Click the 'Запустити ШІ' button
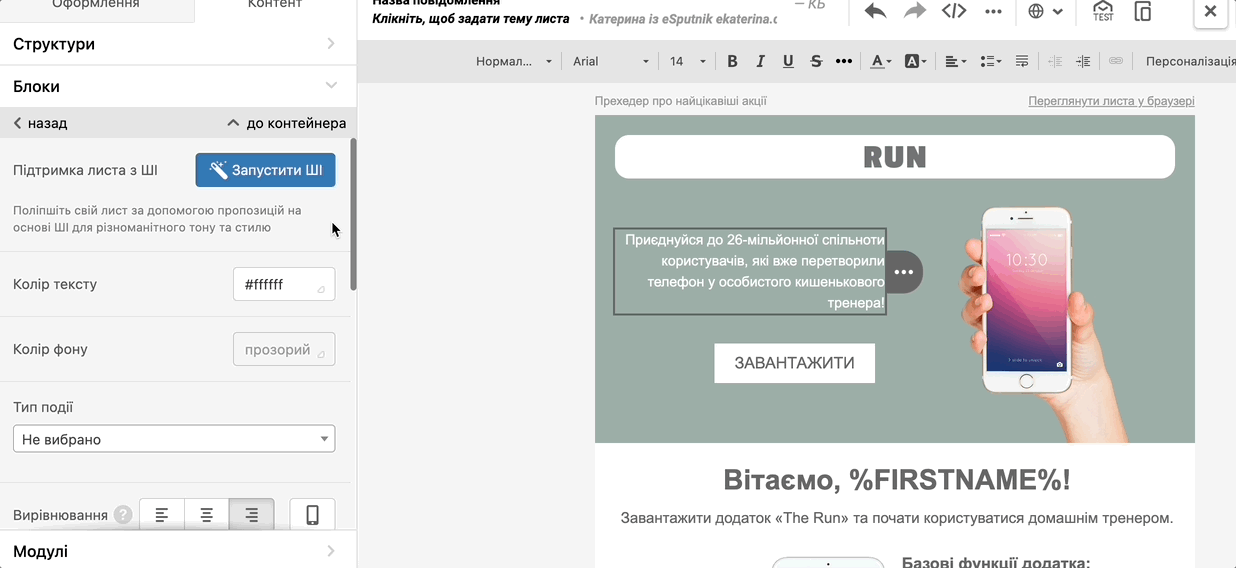 coord(265,170)
